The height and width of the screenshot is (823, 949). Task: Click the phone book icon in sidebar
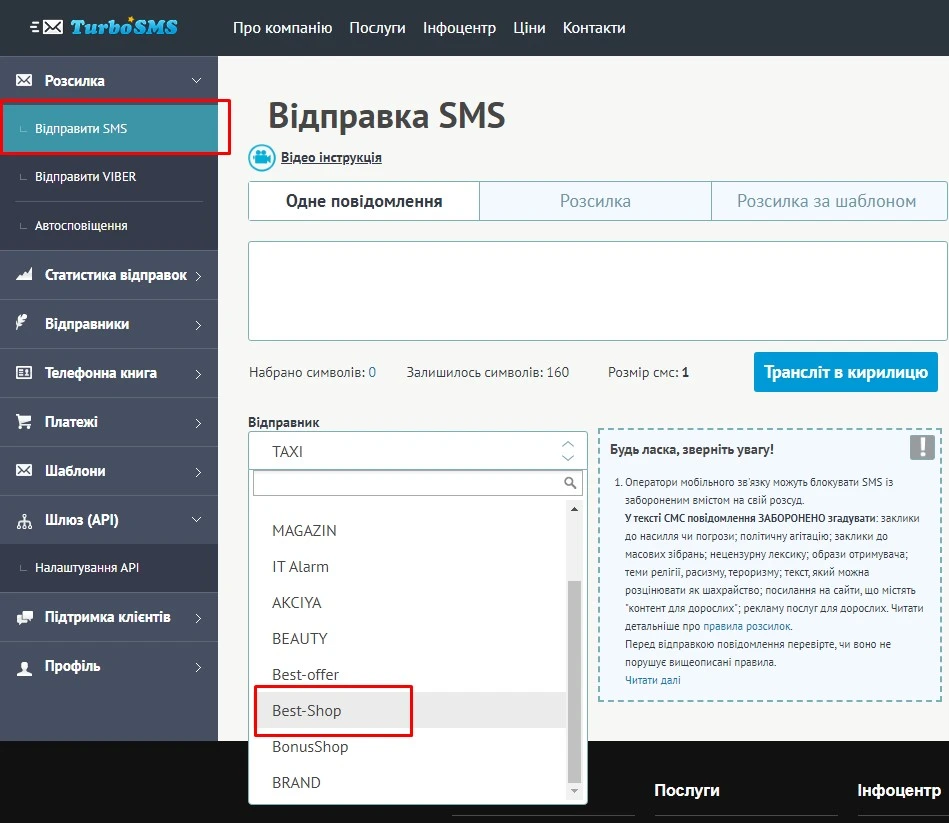[x=24, y=373]
